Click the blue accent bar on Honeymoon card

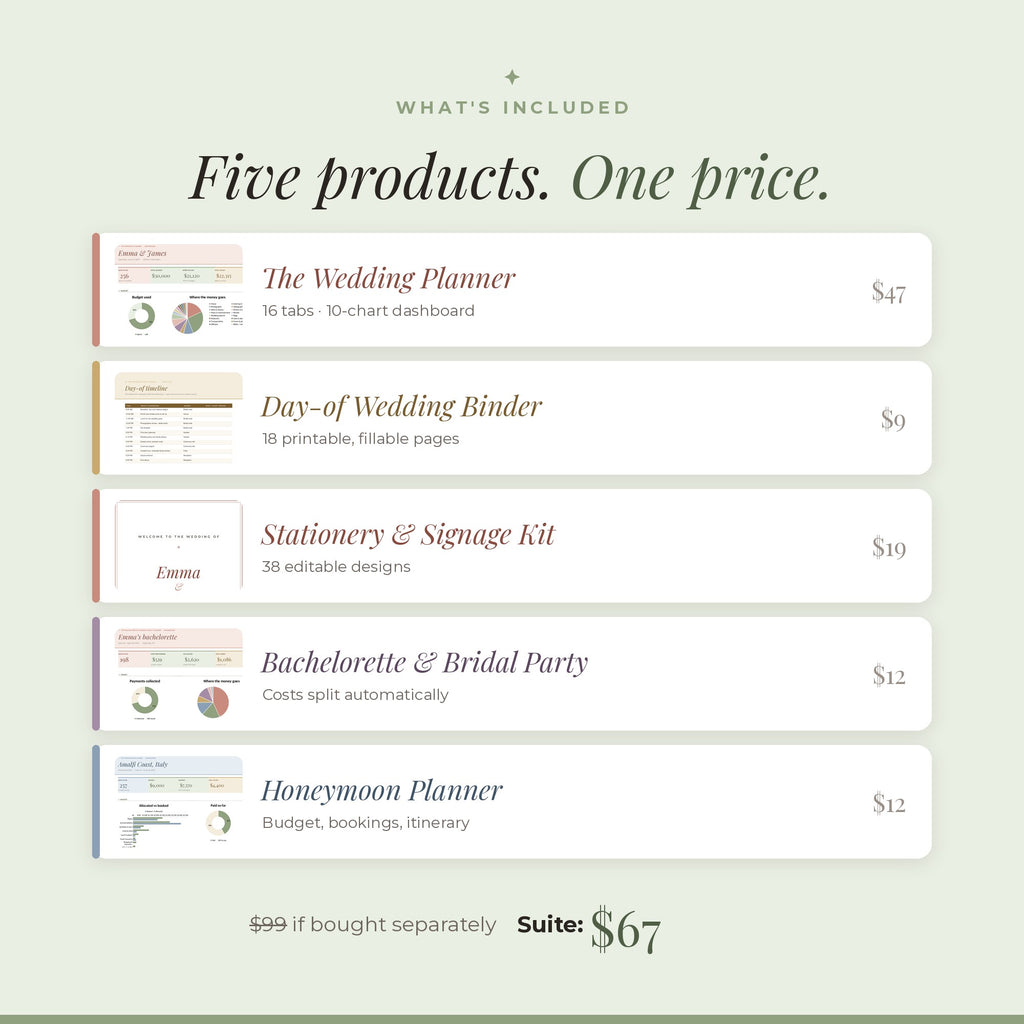click(96, 801)
